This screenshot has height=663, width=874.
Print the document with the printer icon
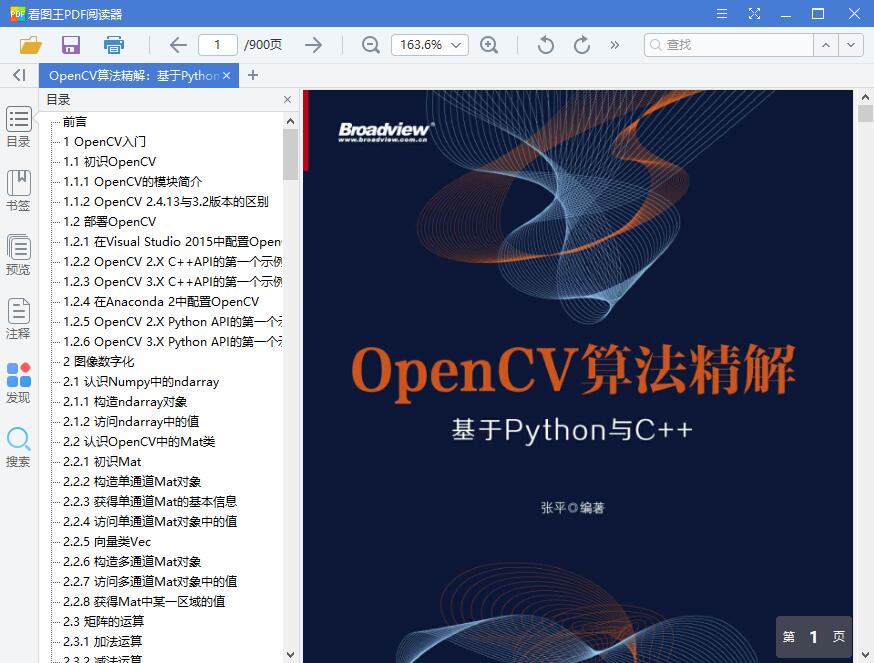pyautogui.click(x=114, y=45)
